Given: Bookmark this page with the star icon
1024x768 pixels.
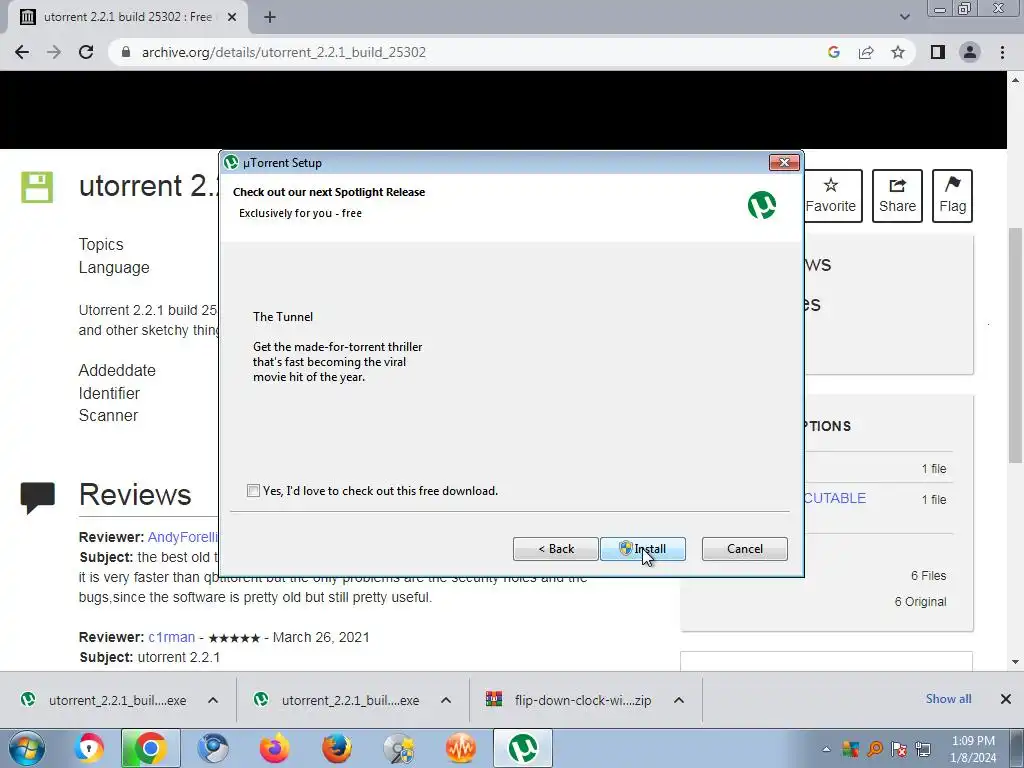Looking at the screenshot, I should [x=898, y=52].
